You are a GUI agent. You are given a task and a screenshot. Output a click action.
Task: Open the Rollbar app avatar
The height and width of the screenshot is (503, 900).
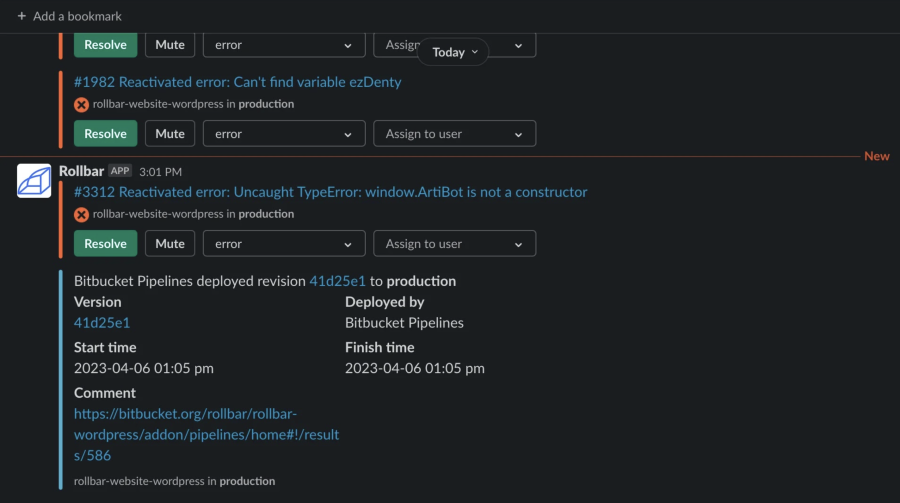[34, 181]
